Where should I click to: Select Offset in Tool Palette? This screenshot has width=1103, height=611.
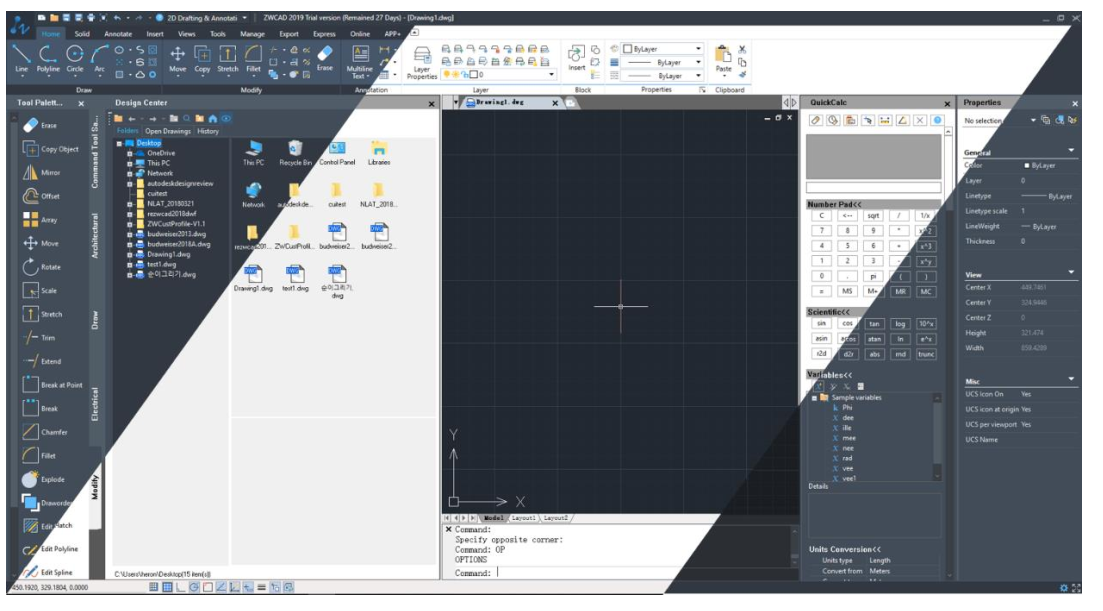point(42,196)
